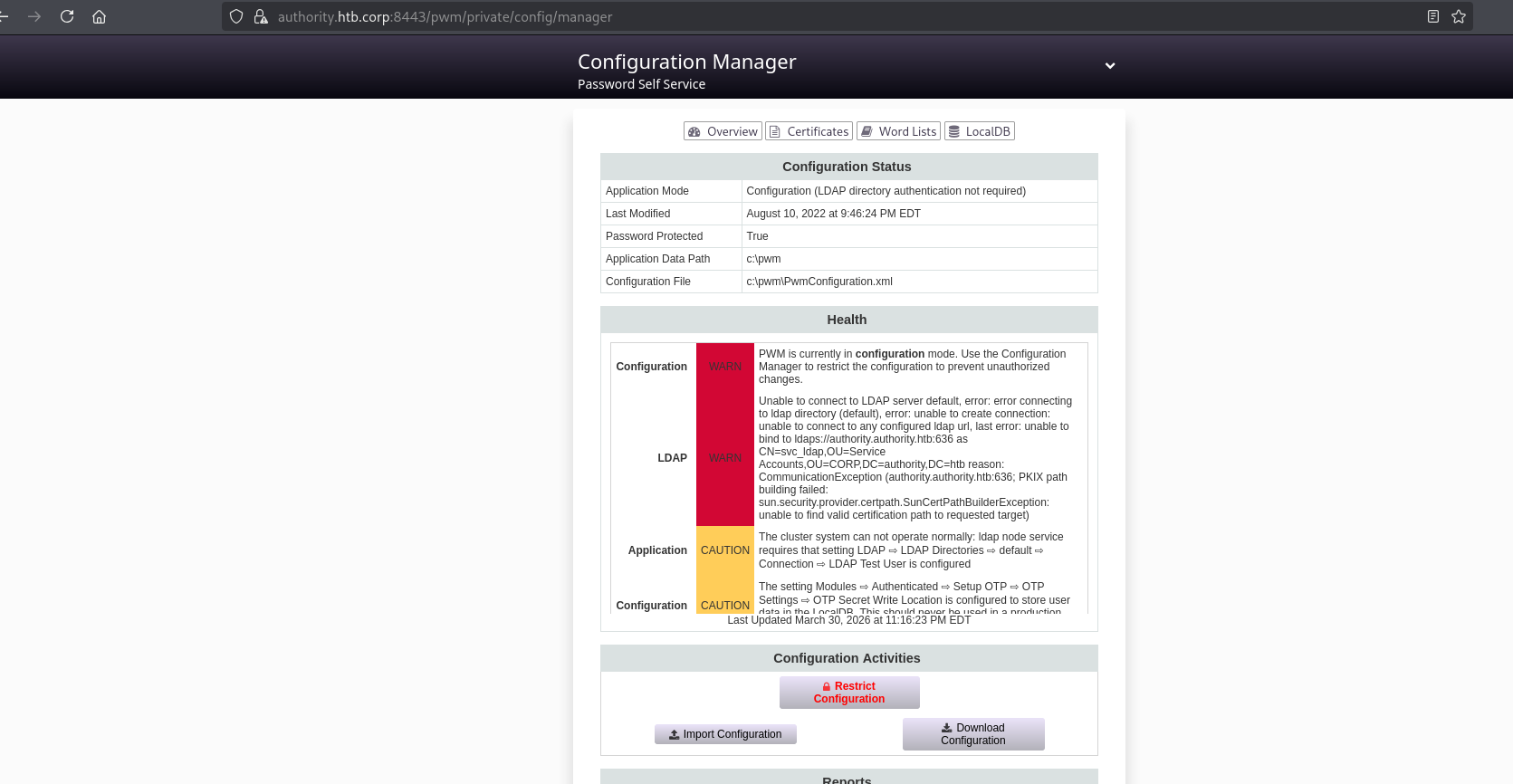
Task: Click the red LDAP WARN status cell
Action: click(x=724, y=458)
